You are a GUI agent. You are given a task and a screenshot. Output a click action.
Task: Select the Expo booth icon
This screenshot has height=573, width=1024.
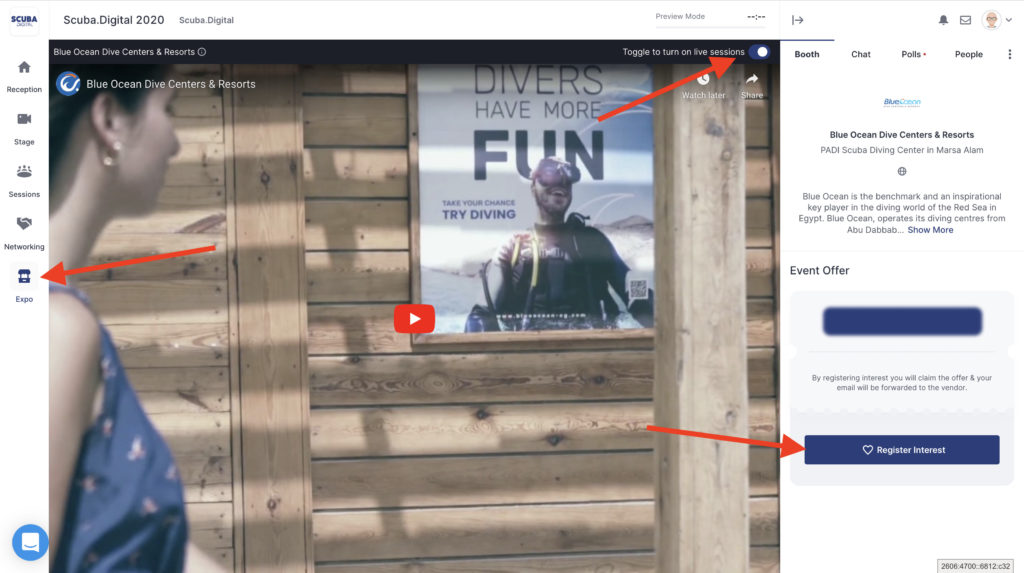pos(24,276)
